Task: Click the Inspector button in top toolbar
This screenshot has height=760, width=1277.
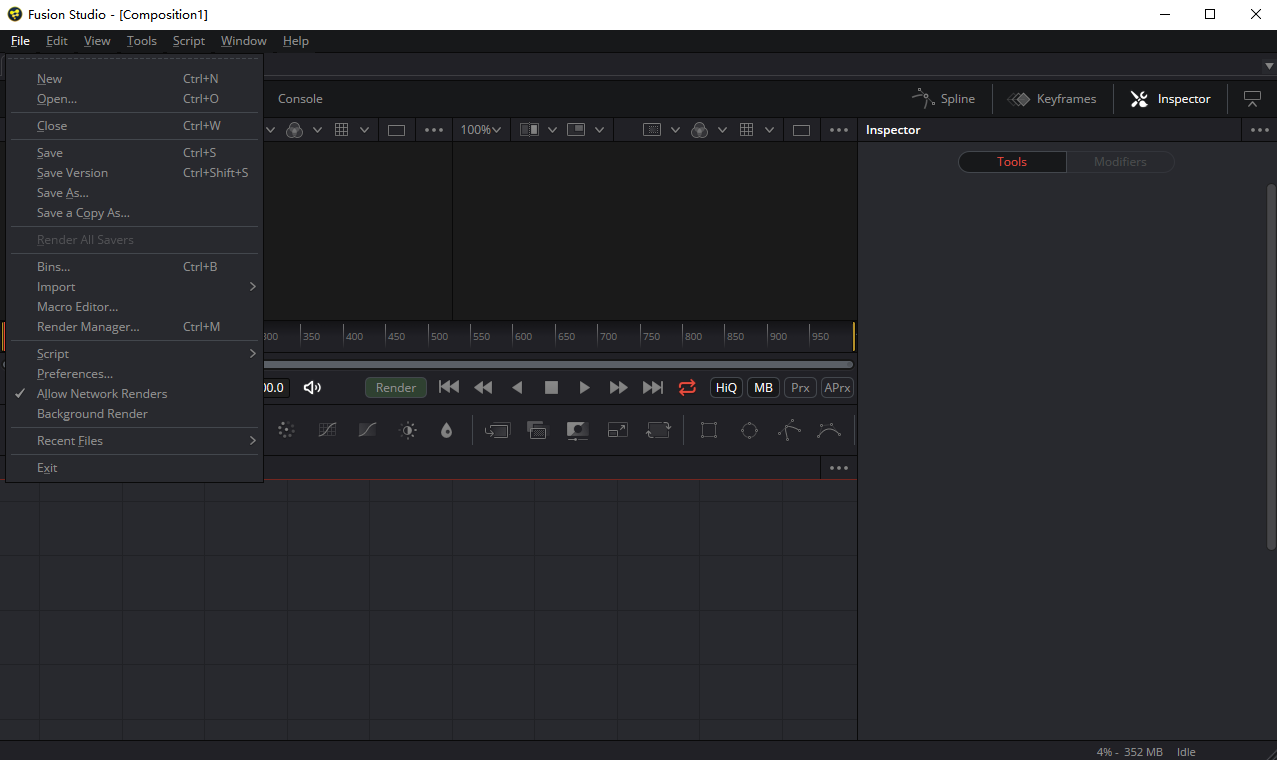Action: 1171,99
